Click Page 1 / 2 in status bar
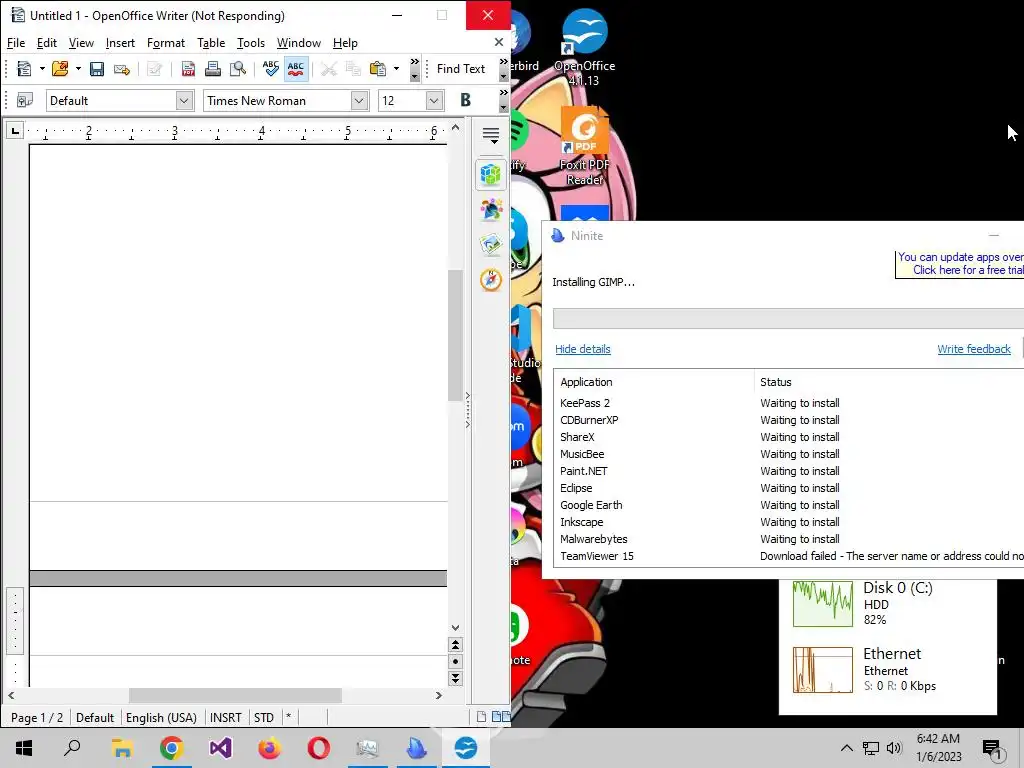The image size is (1024, 768). click(37, 717)
